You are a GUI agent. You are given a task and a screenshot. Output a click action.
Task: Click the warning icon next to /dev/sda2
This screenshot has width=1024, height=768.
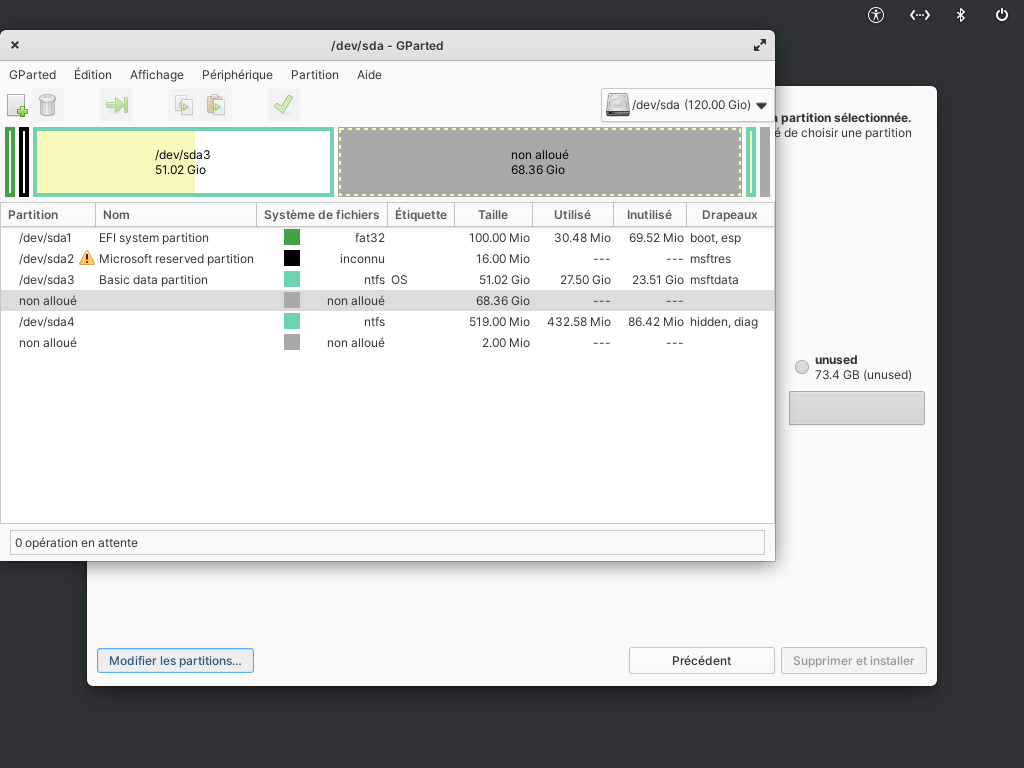[x=86, y=259]
